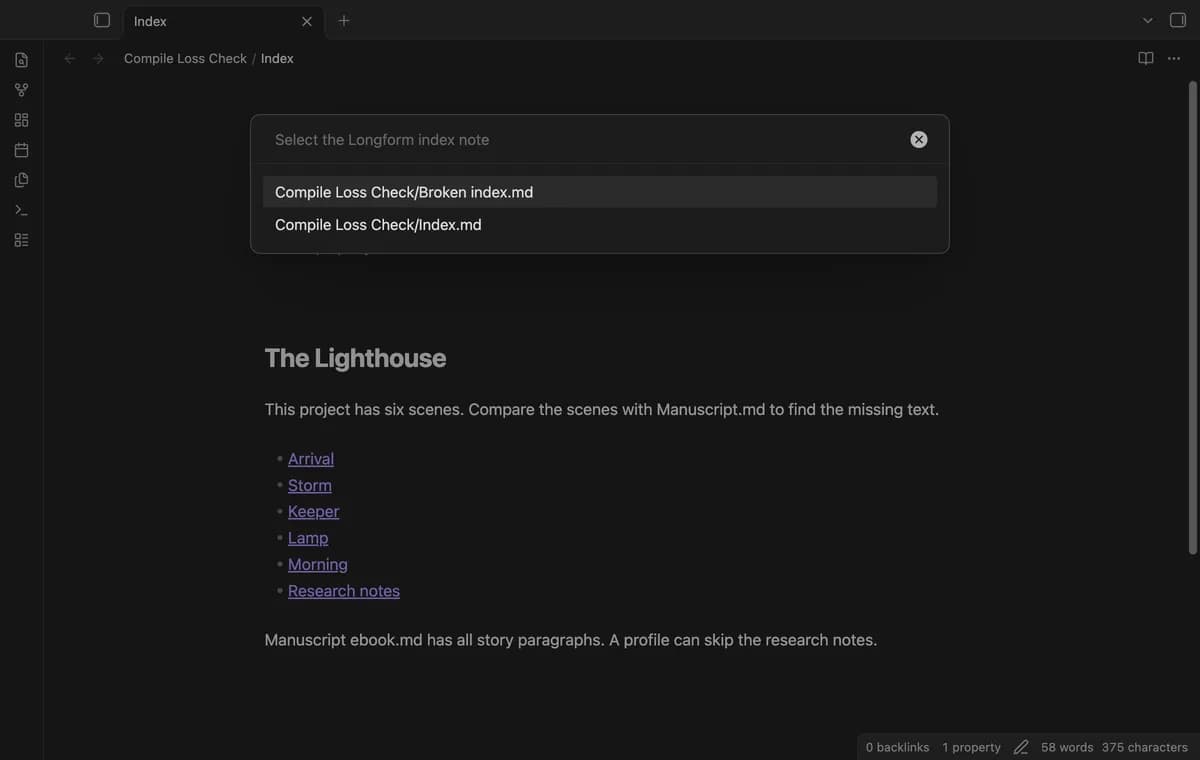
Task: Select the Index tab
Action: [224, 21]
